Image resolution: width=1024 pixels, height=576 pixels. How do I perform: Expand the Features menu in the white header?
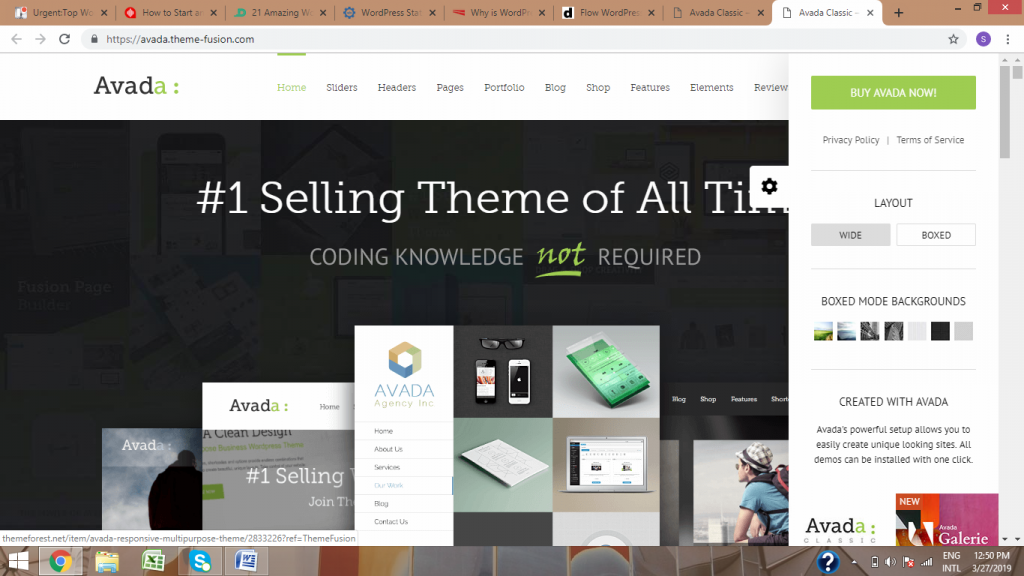tap(650, 88)
